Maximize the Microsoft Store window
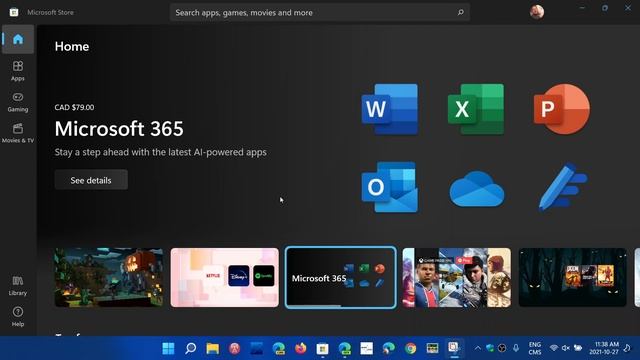 coord(605,8)
